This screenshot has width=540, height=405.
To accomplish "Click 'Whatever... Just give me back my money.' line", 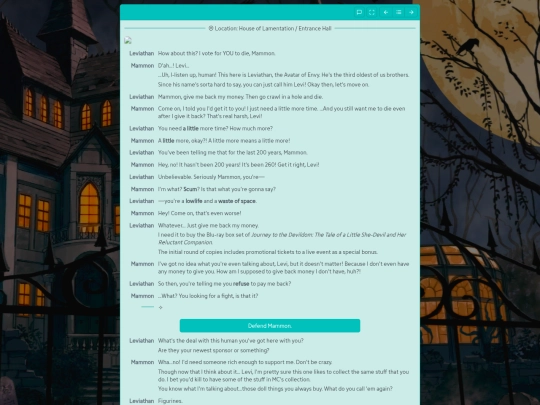I will click(x=208, y=226).
